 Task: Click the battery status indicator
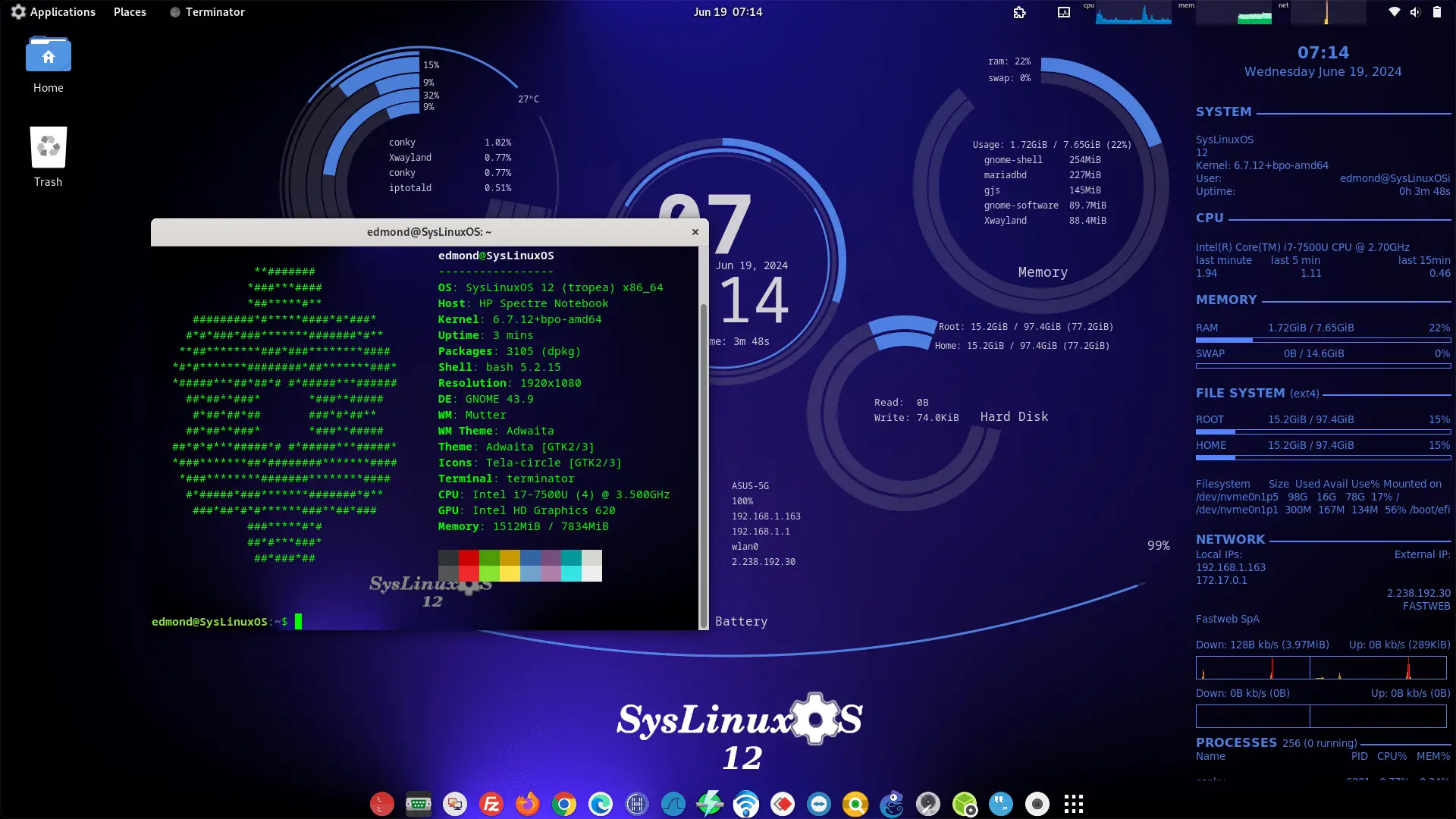coord(1437,12)
